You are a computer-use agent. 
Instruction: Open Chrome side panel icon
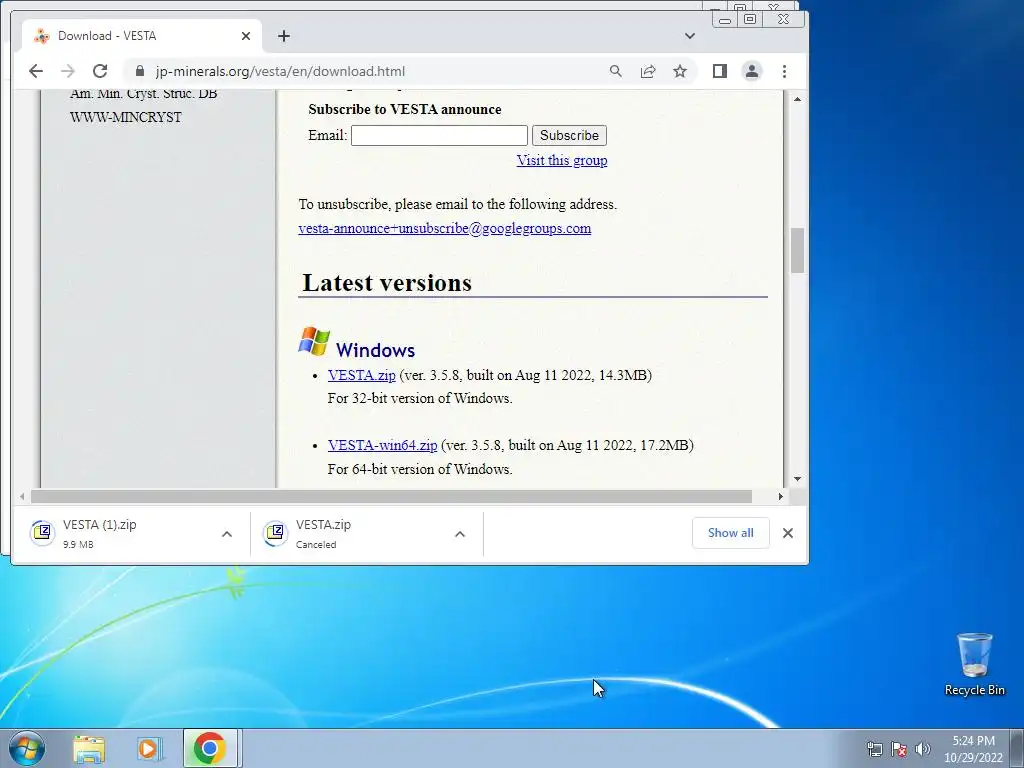pyautogui.click(x=720, y=71)
